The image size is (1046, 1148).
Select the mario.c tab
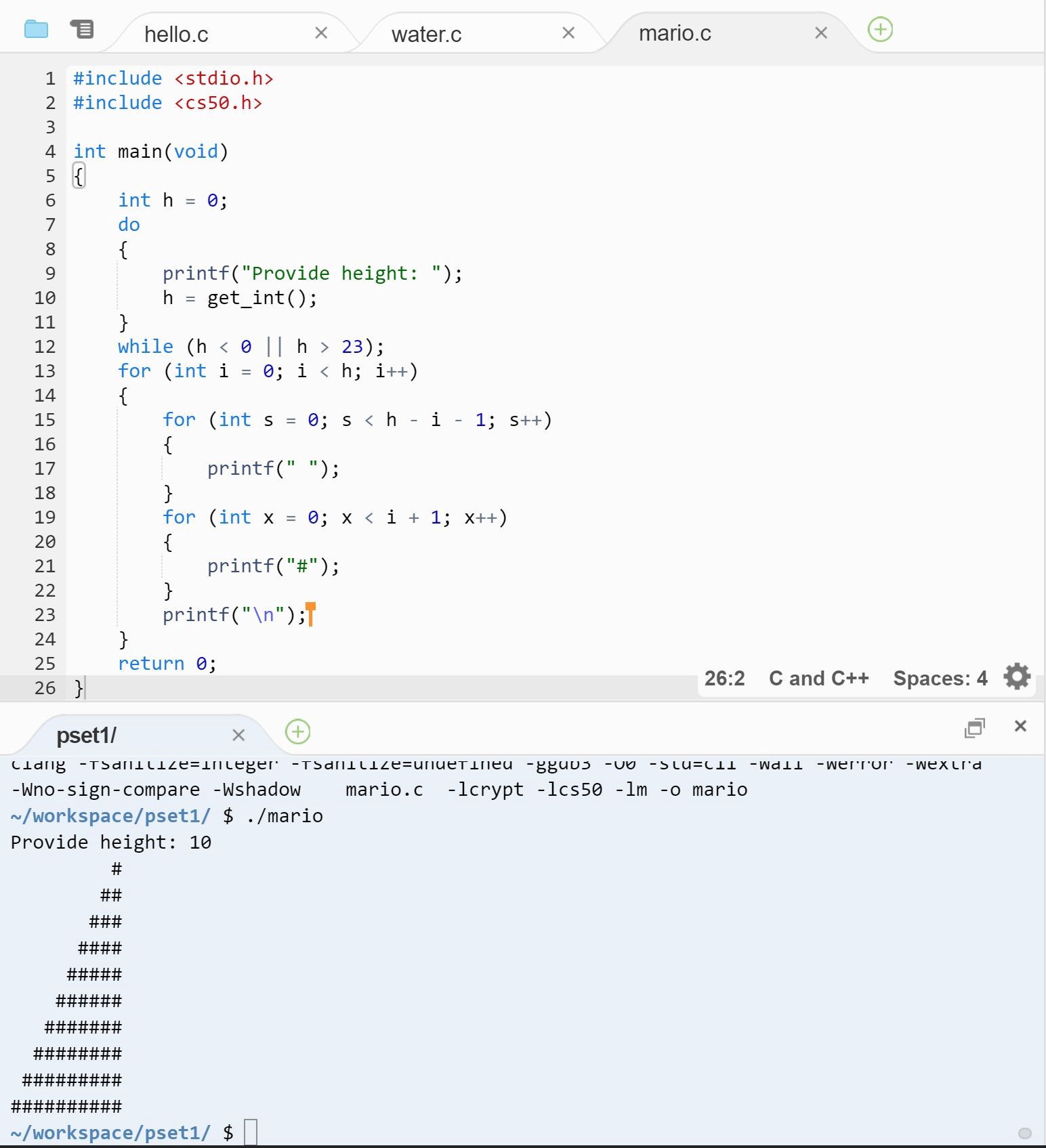tap(675, 33)
